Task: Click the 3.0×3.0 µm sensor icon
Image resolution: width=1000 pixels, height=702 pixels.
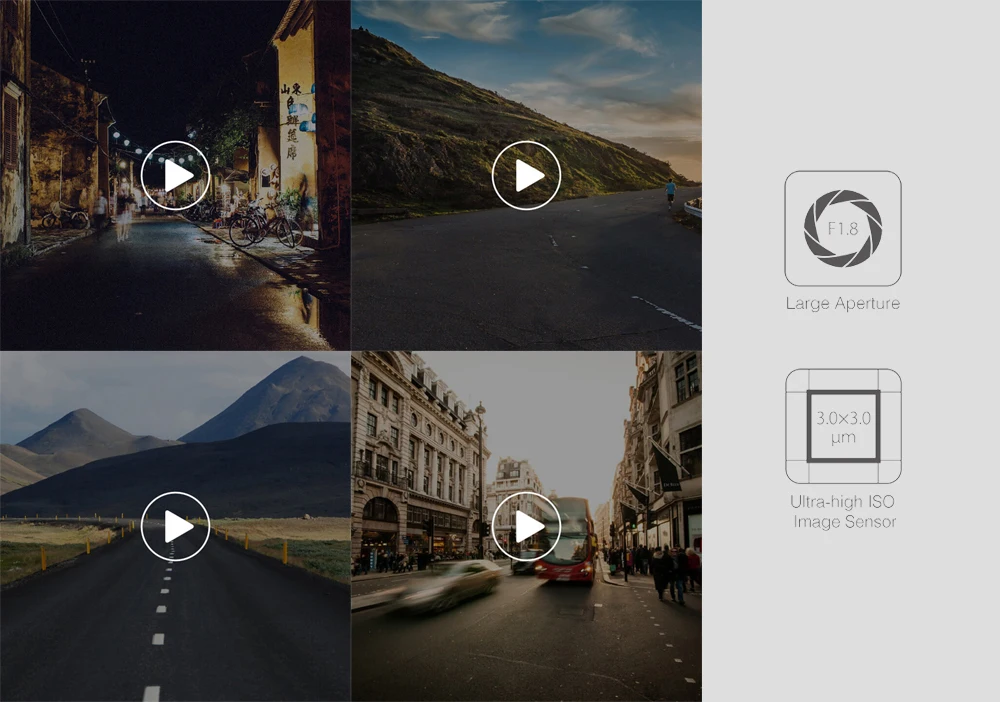Action: [843, 426]
